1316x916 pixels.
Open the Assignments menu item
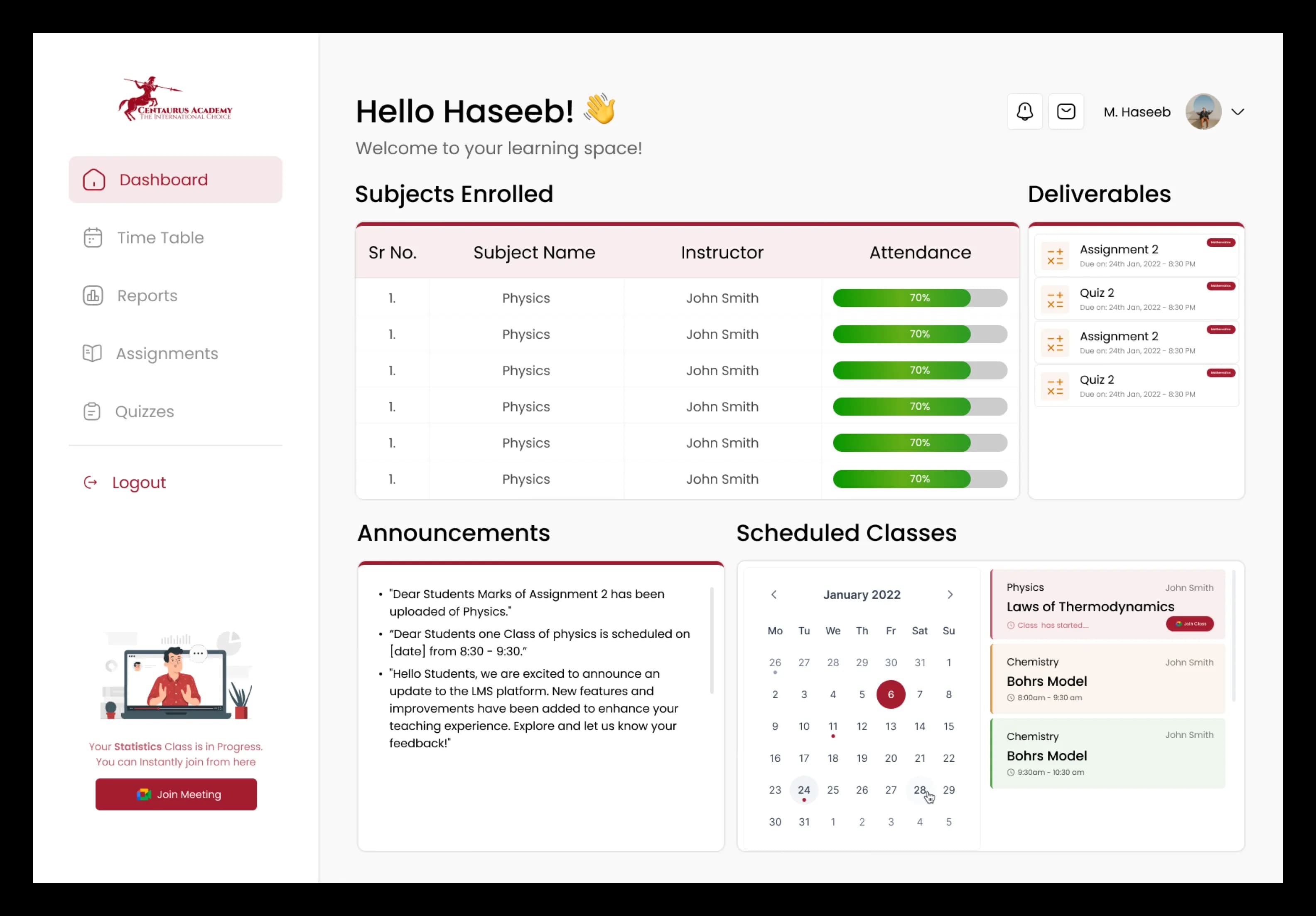point(167,353)
